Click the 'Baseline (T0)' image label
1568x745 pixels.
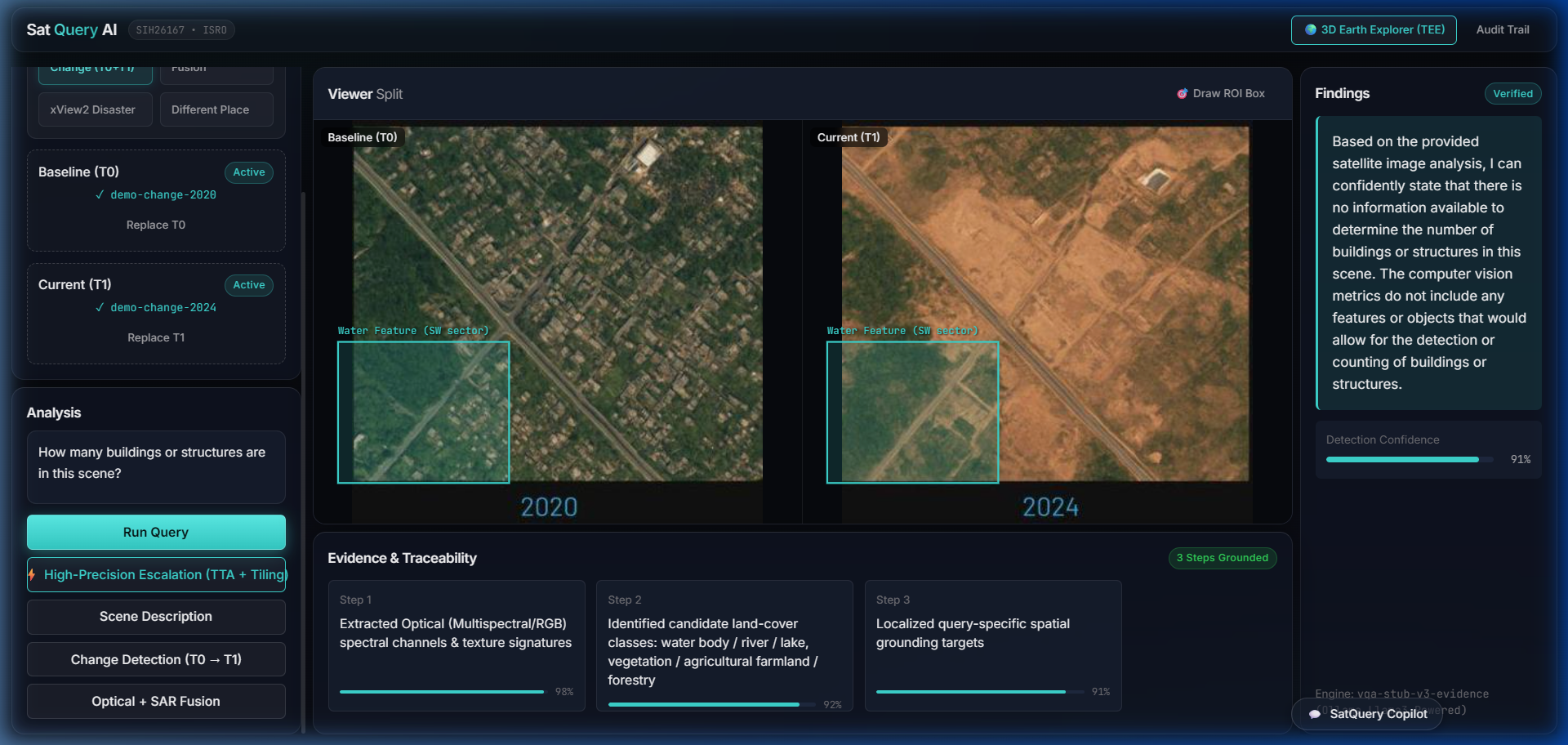point(363,137)
